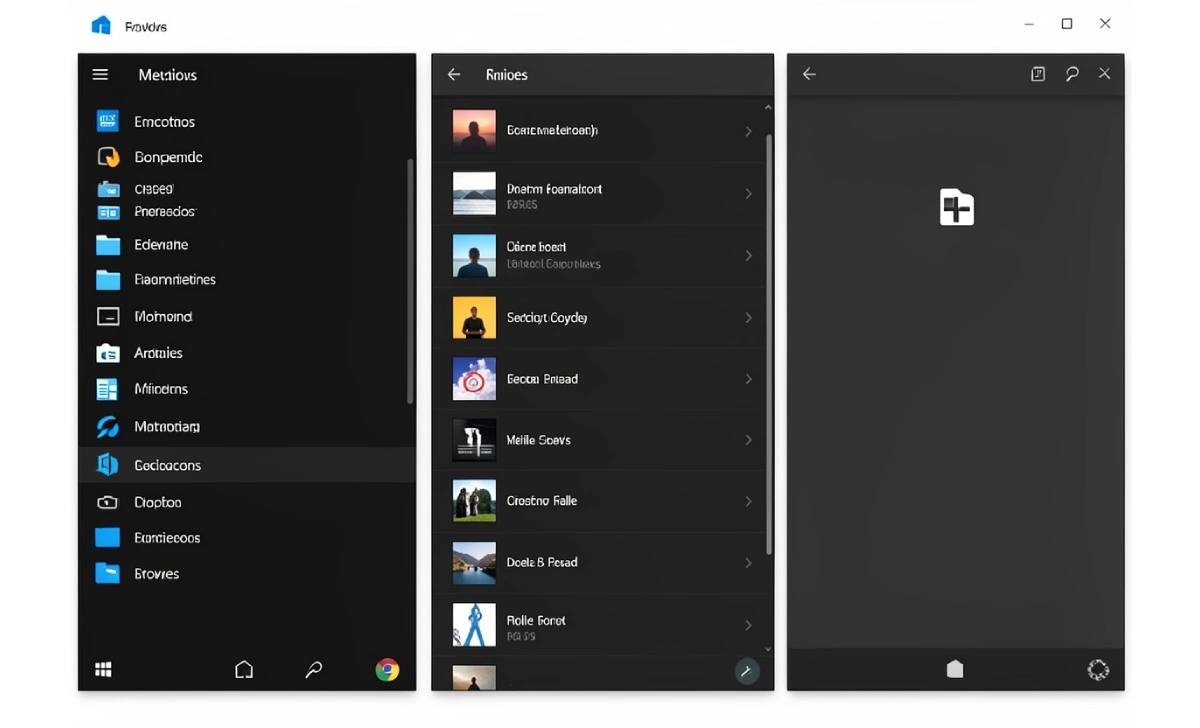Expand the Crostno Falle item chevron
Screen dimensions: 1200x728
click(748, 501)
